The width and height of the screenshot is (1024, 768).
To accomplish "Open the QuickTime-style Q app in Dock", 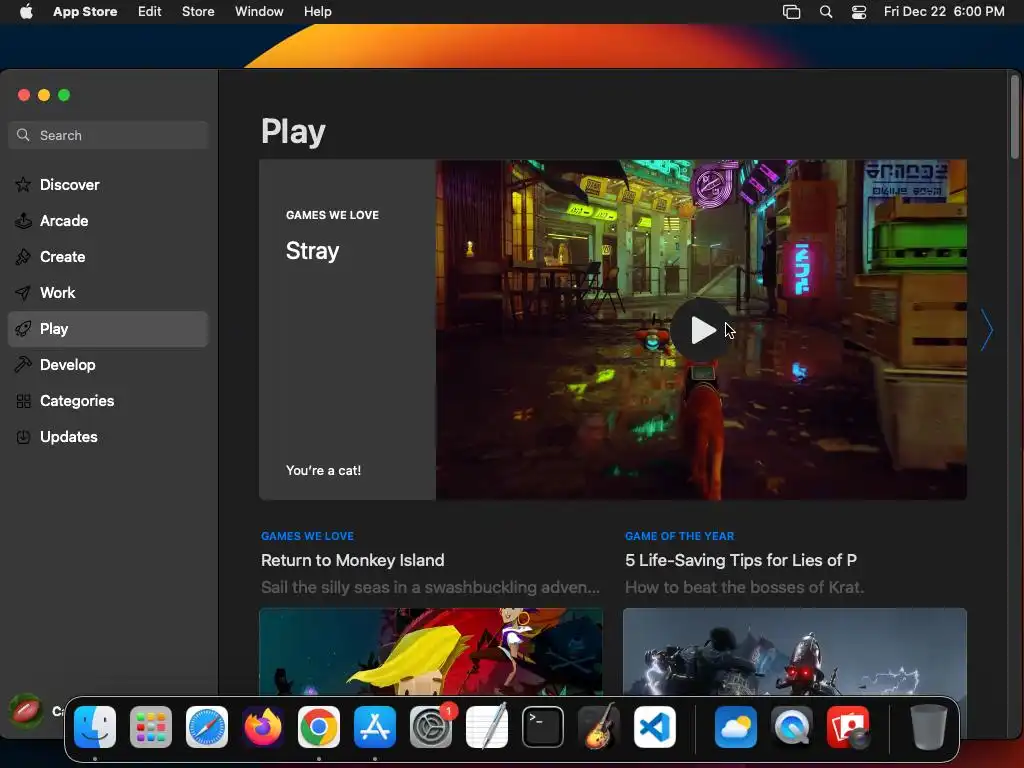I will 792,727.
